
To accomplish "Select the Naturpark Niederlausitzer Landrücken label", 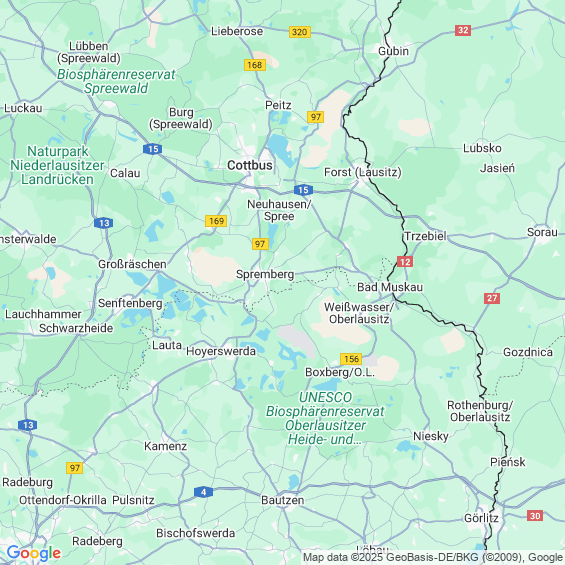I will [57, 165].
